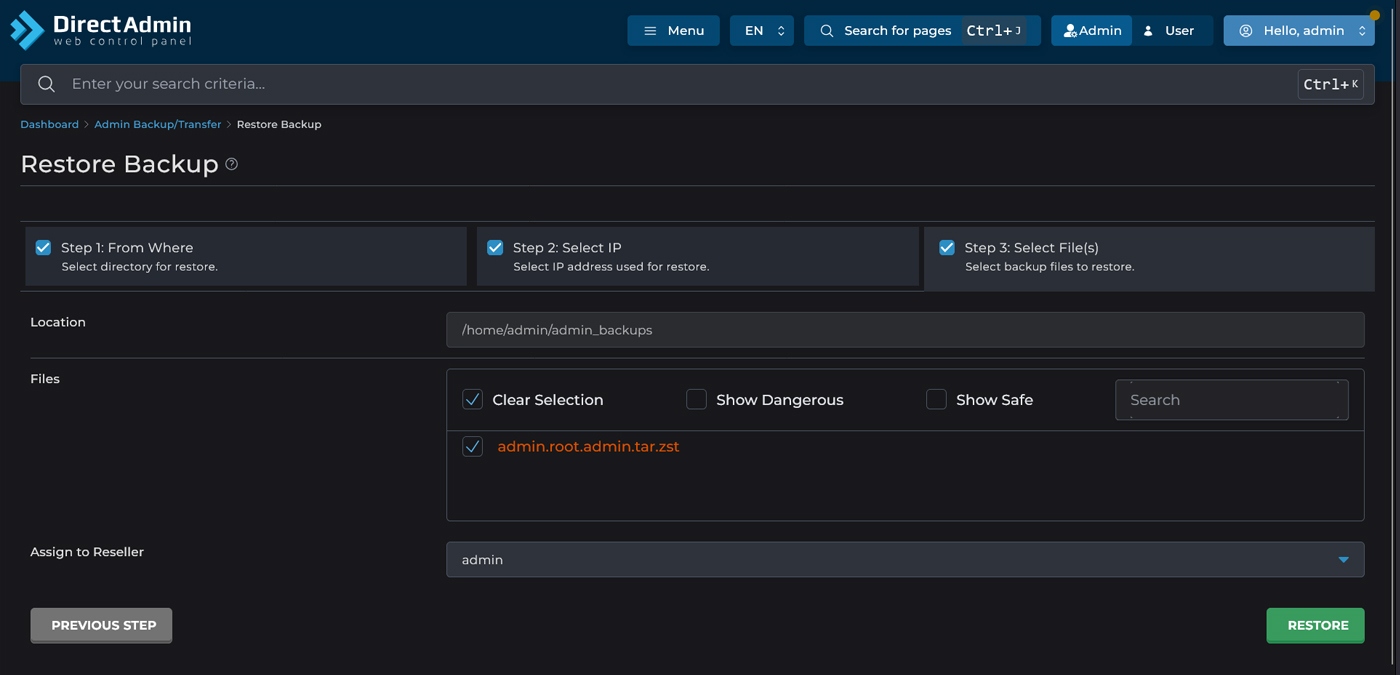Toggle the Clear Selection checkbox
1400x675 pixels.
(x=473, y=400)
